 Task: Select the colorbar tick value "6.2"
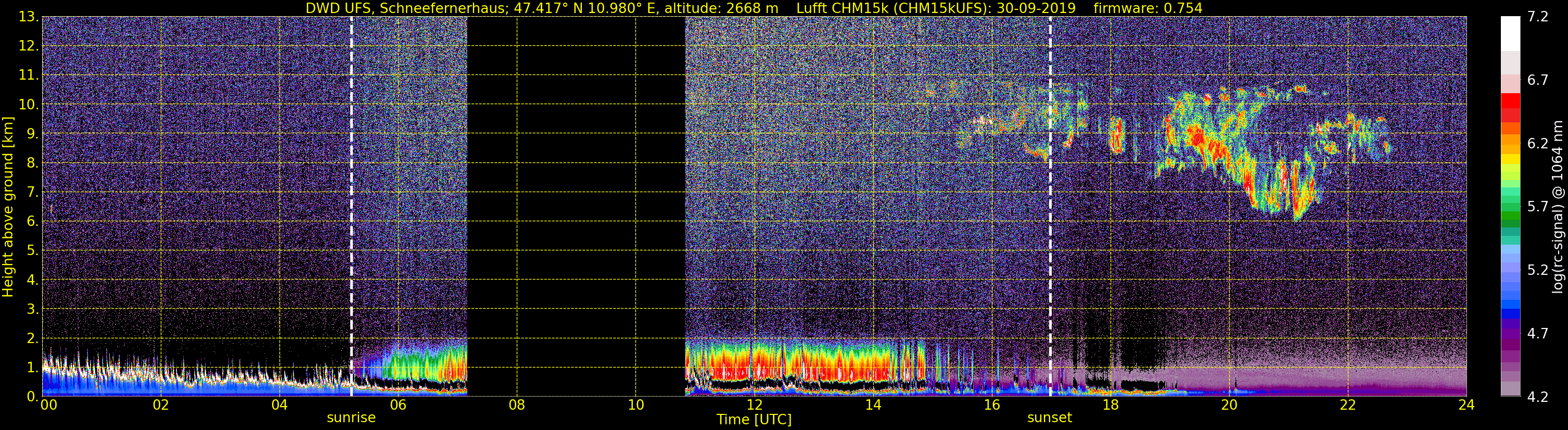click(x=1538, y=144)
